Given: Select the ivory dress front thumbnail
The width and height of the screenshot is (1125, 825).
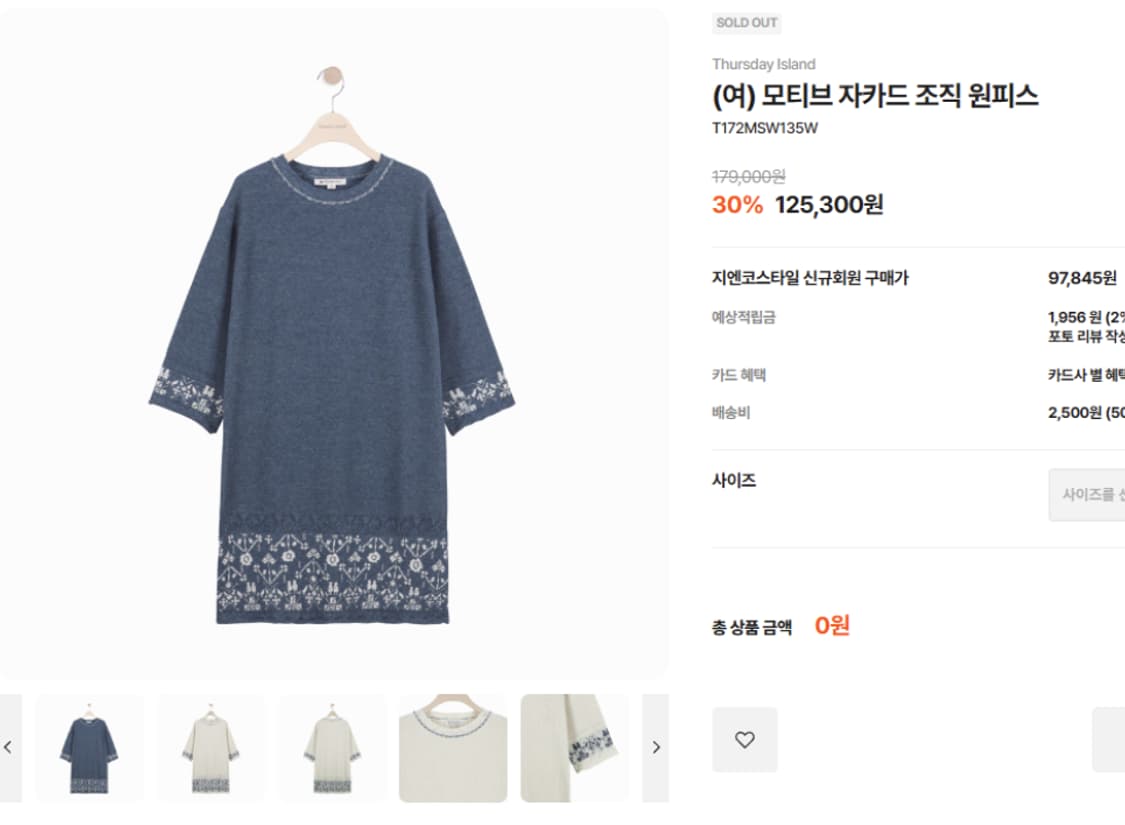Looking at the screenshot, I should click(210, 746).
